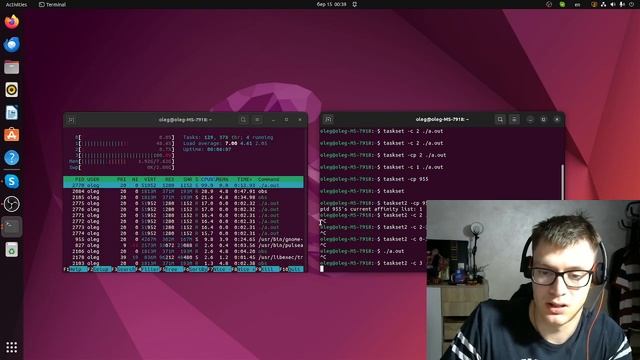Click F2 Setup in the htop footer
The height and width of the screenshot is (360, 640).
pos(100,269)
